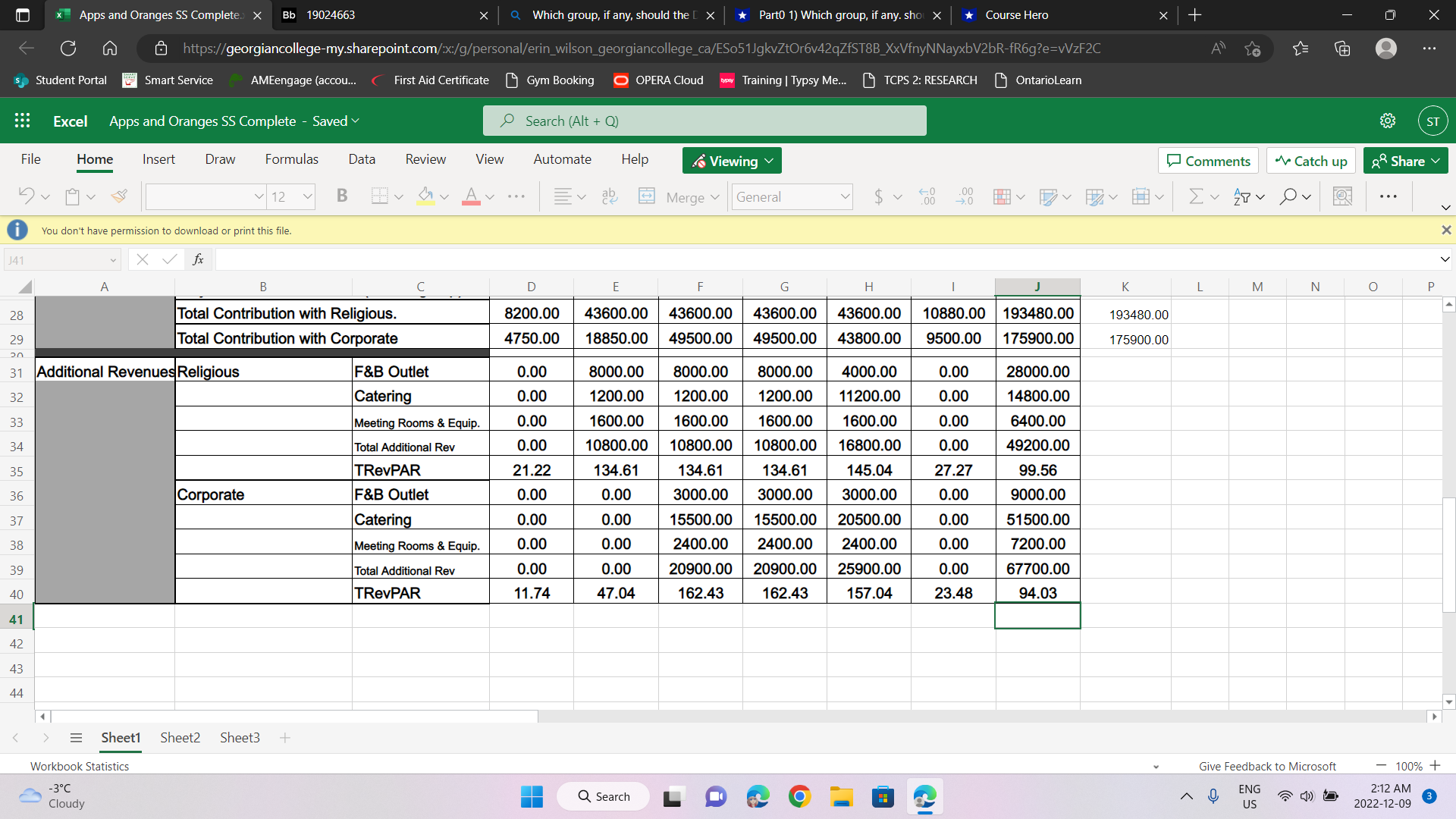Select the Format Painter icon
The width and height of the screenshot is (1456, 819).
pos(119,196)
